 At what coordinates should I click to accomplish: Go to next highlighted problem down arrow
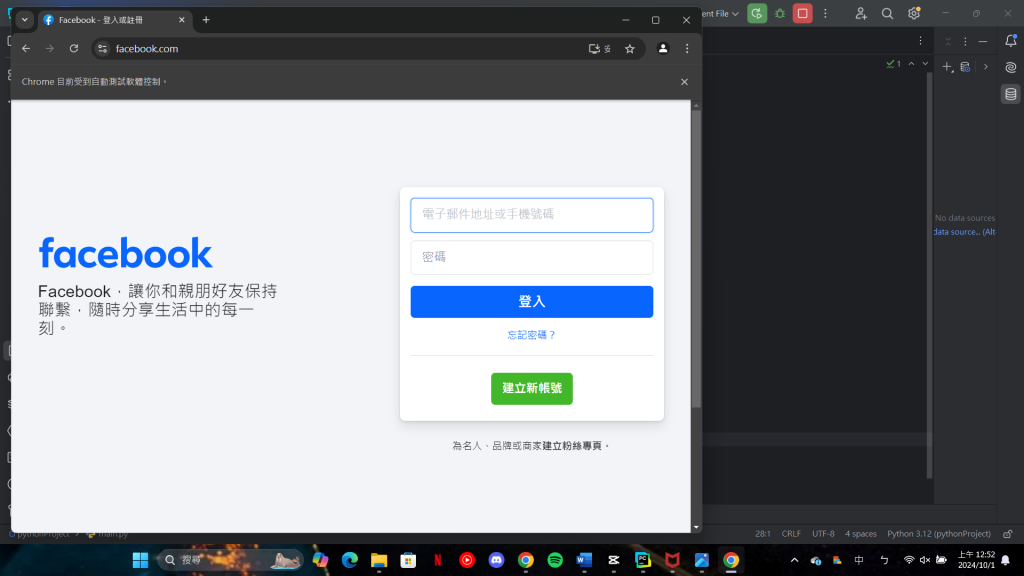(925, 63)
